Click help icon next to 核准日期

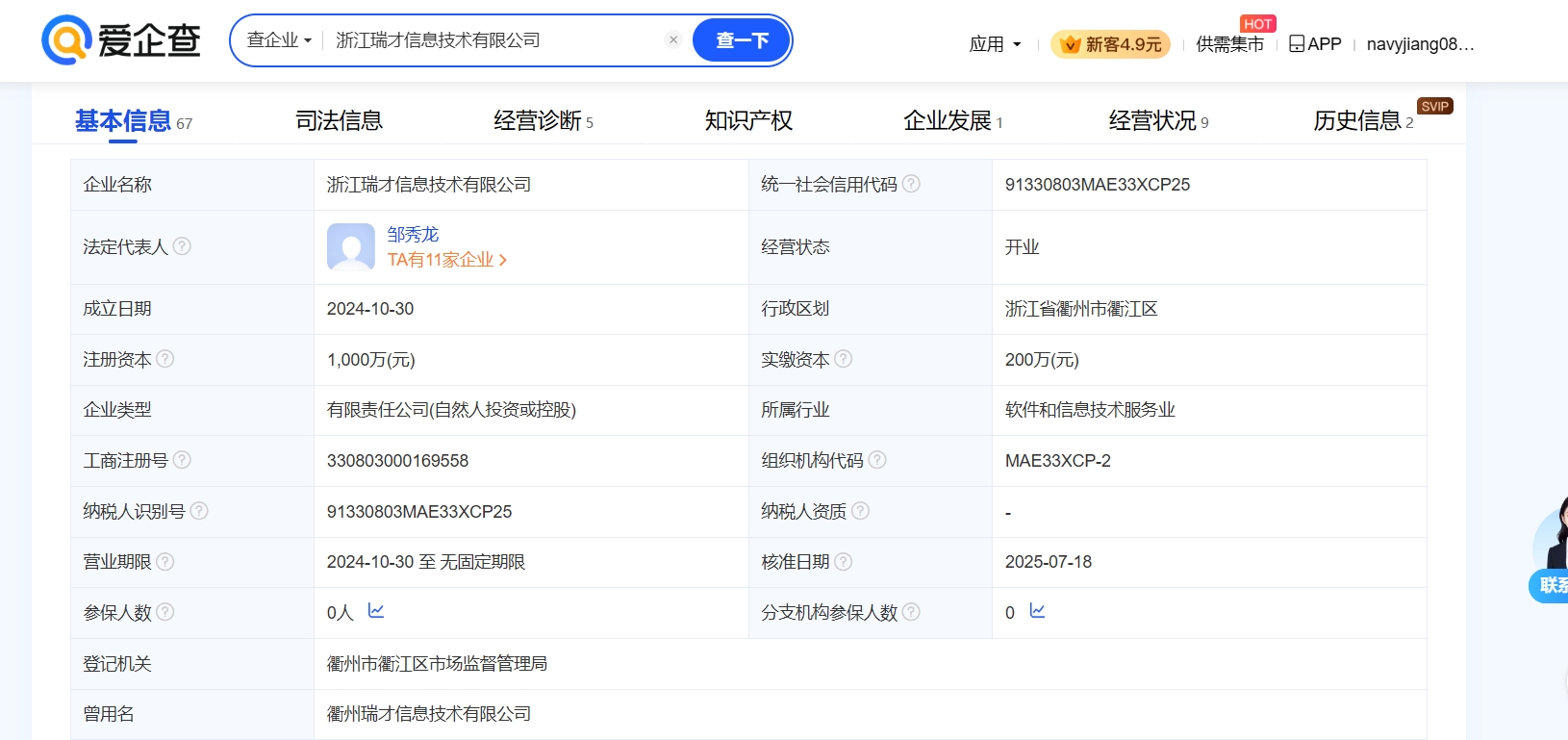[x=844, y=561]
